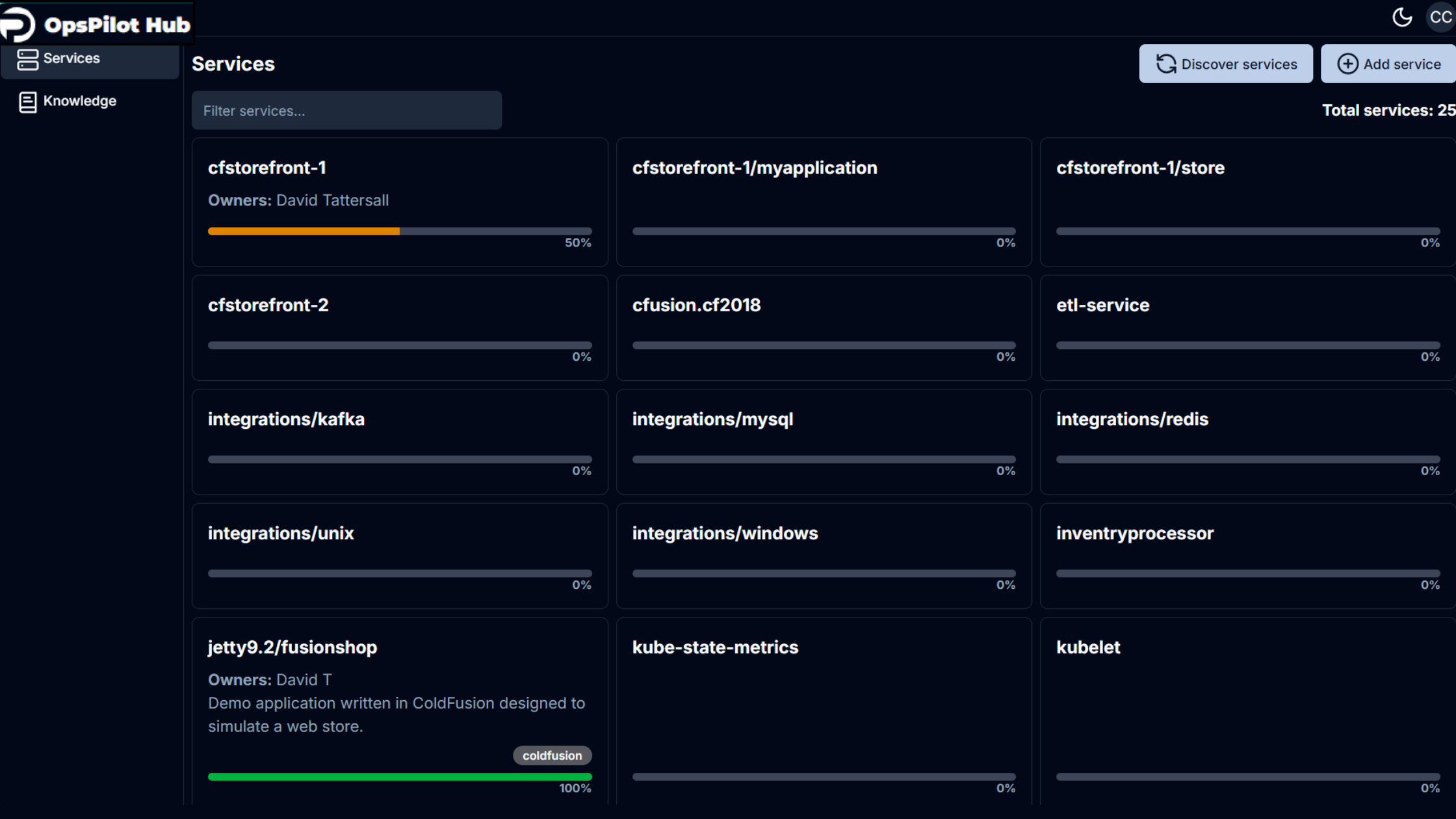Select Services in the sidebar
This screenshot has height=819, width=1456.
[x=90, y=59]
